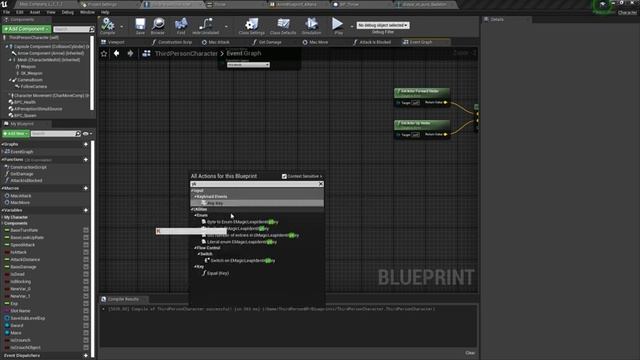This screenshot has height=360, width=640.
Task: Start the game with the Play button
Action: 337,24
